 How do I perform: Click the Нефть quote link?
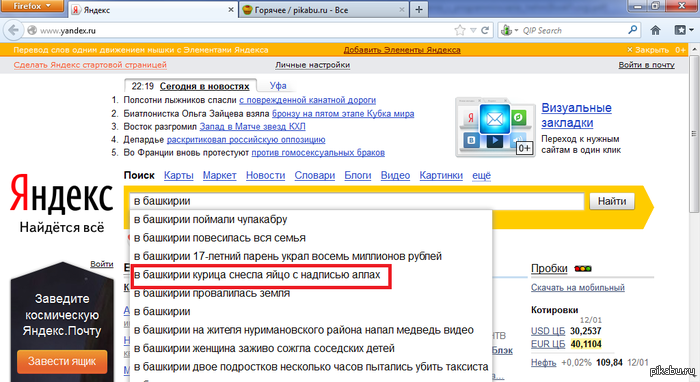[x=543, y=362]
